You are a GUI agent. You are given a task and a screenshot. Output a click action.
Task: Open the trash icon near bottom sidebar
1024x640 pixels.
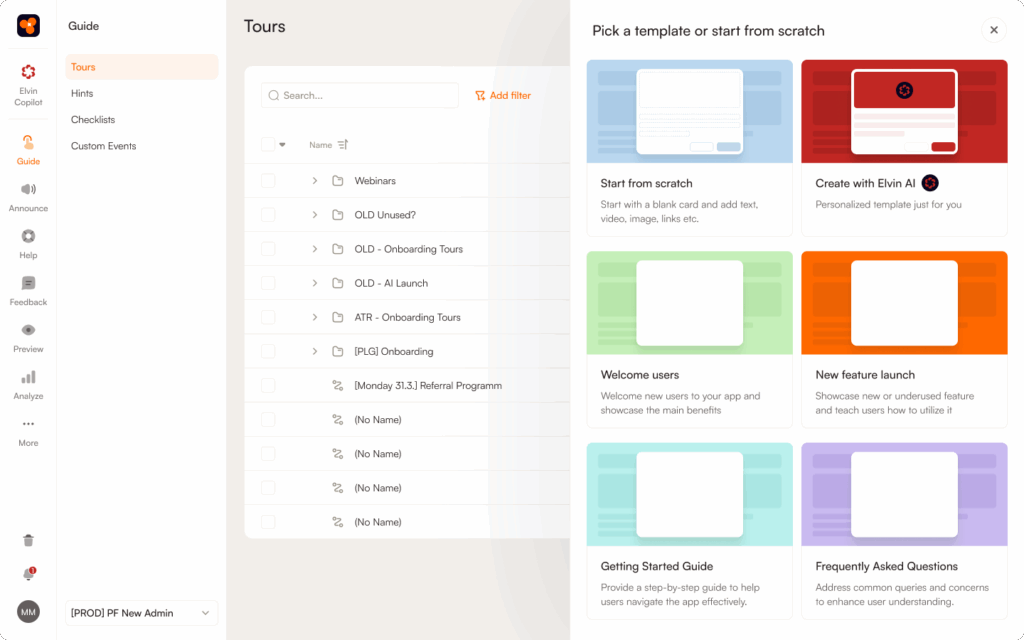pos(28,540)
